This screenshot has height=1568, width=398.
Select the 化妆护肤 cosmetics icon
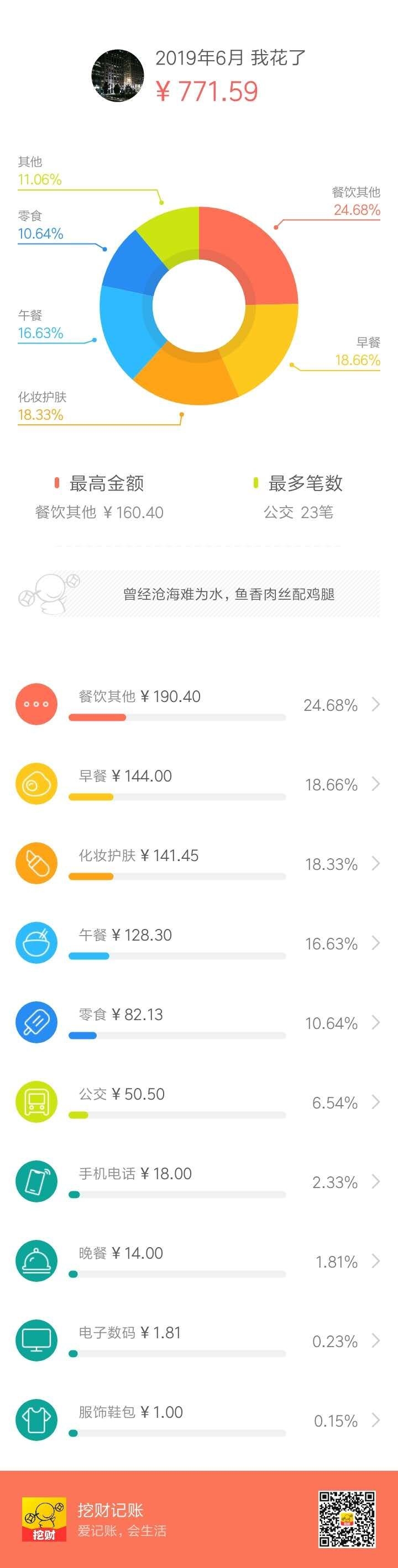[36, 863]
